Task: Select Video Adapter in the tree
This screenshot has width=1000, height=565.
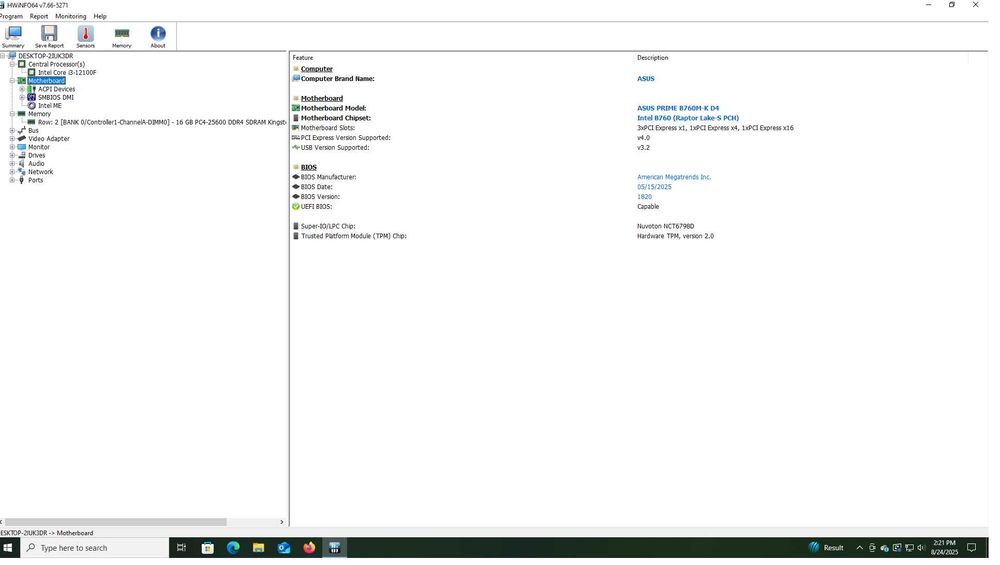Action: pyautogui.click(x=49, y=139)
